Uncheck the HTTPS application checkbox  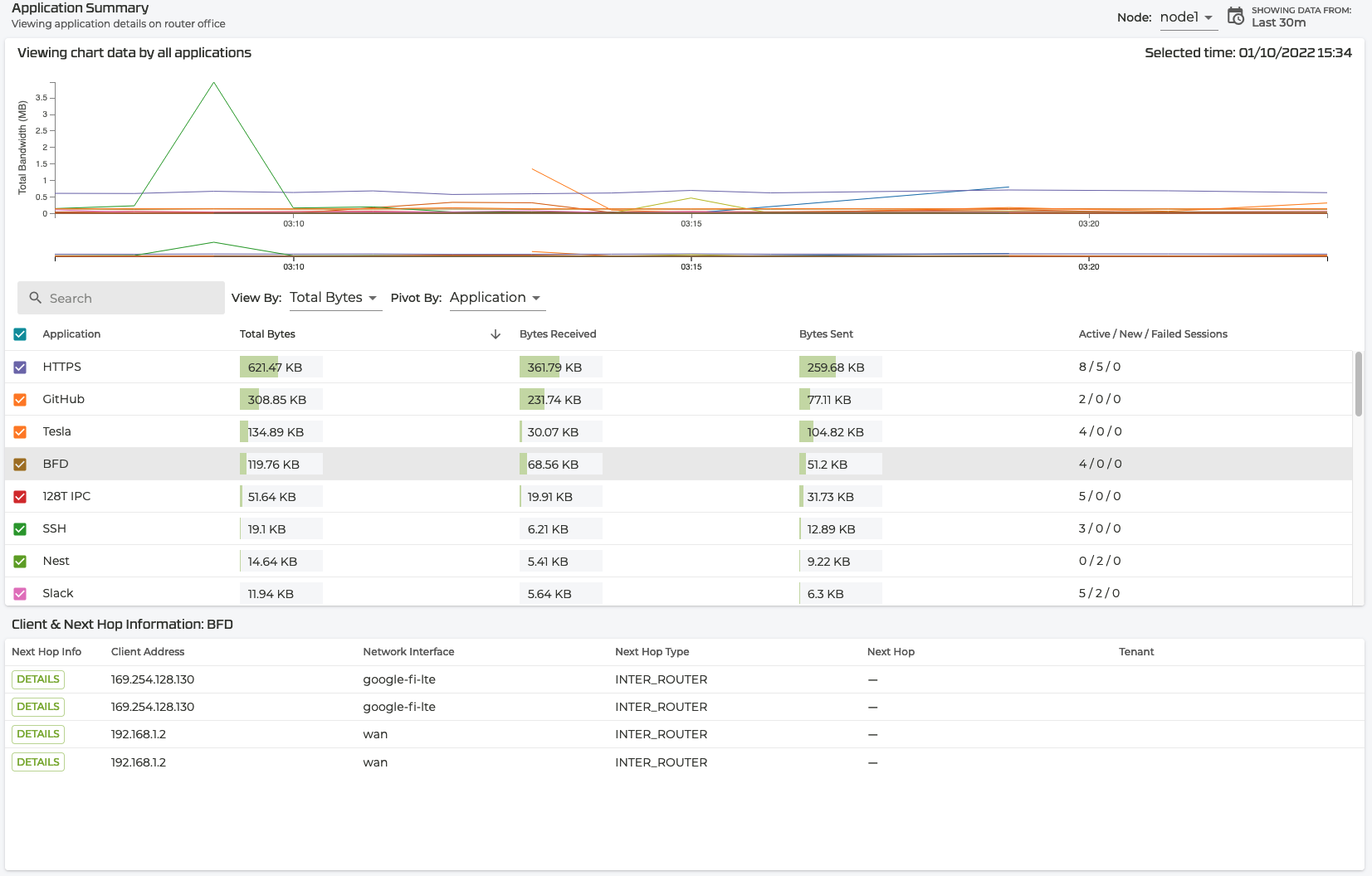20,367
